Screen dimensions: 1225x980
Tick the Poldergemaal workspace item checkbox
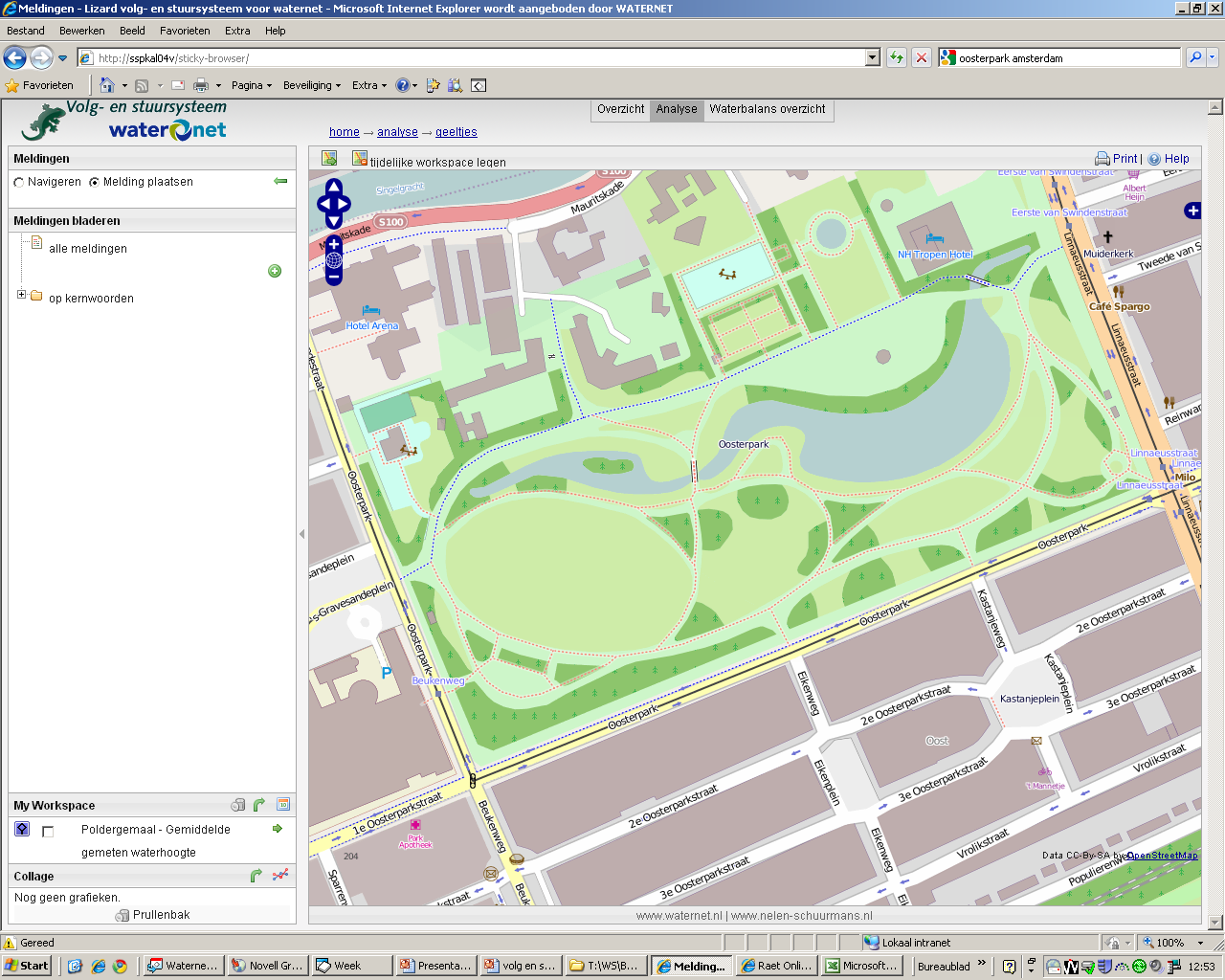click(48, 832)
